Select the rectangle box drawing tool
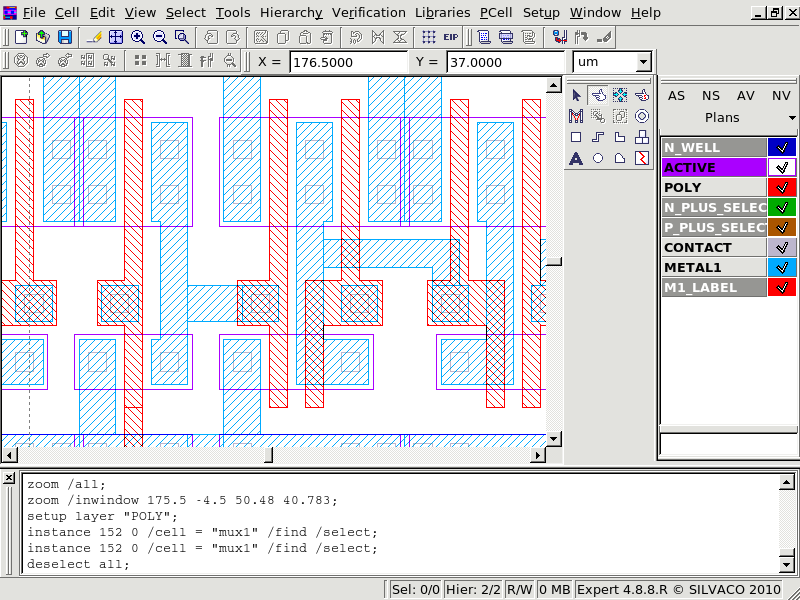Image resolution: width=800 pixels, height=600 pixels. click(576, 137)
